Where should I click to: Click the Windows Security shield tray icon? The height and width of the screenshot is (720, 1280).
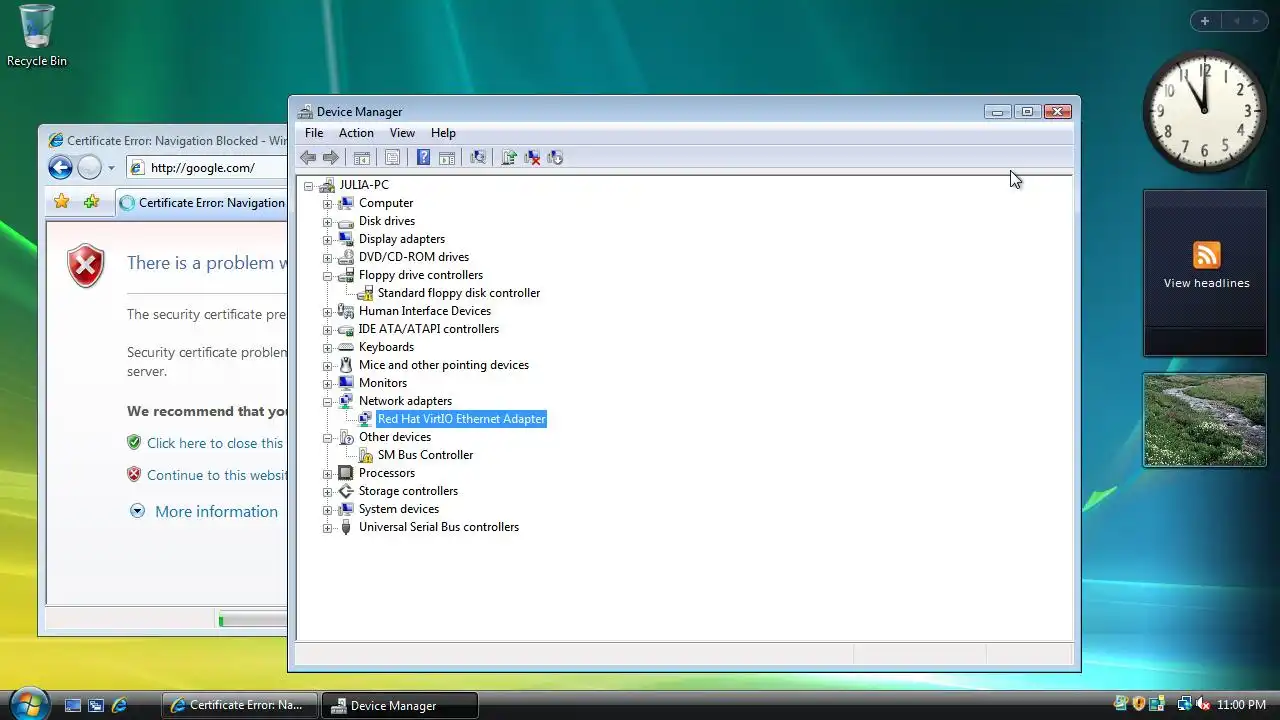pyautogui.click(x=1139, y=704)
